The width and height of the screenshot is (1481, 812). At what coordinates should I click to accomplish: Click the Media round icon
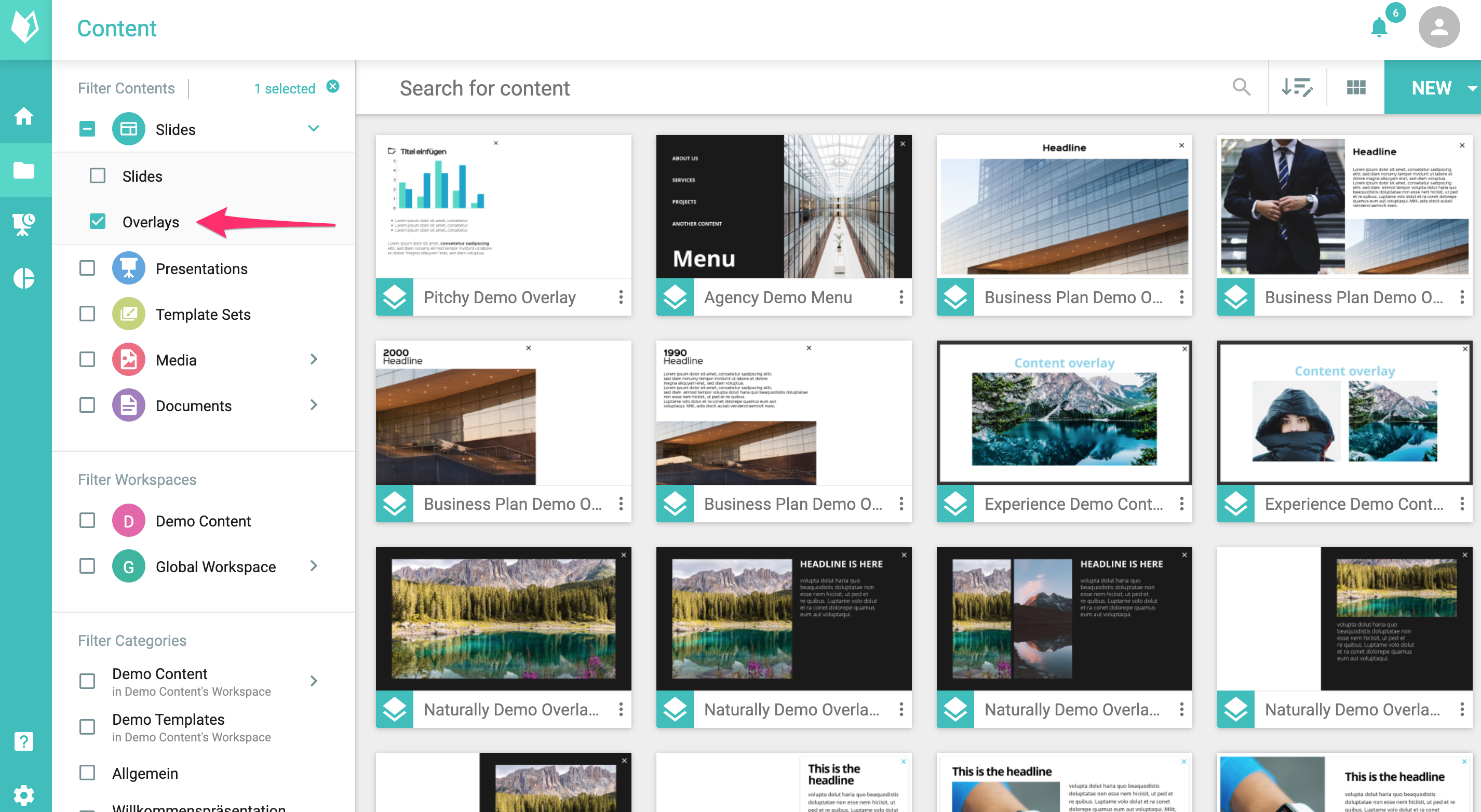pos(129,360)
